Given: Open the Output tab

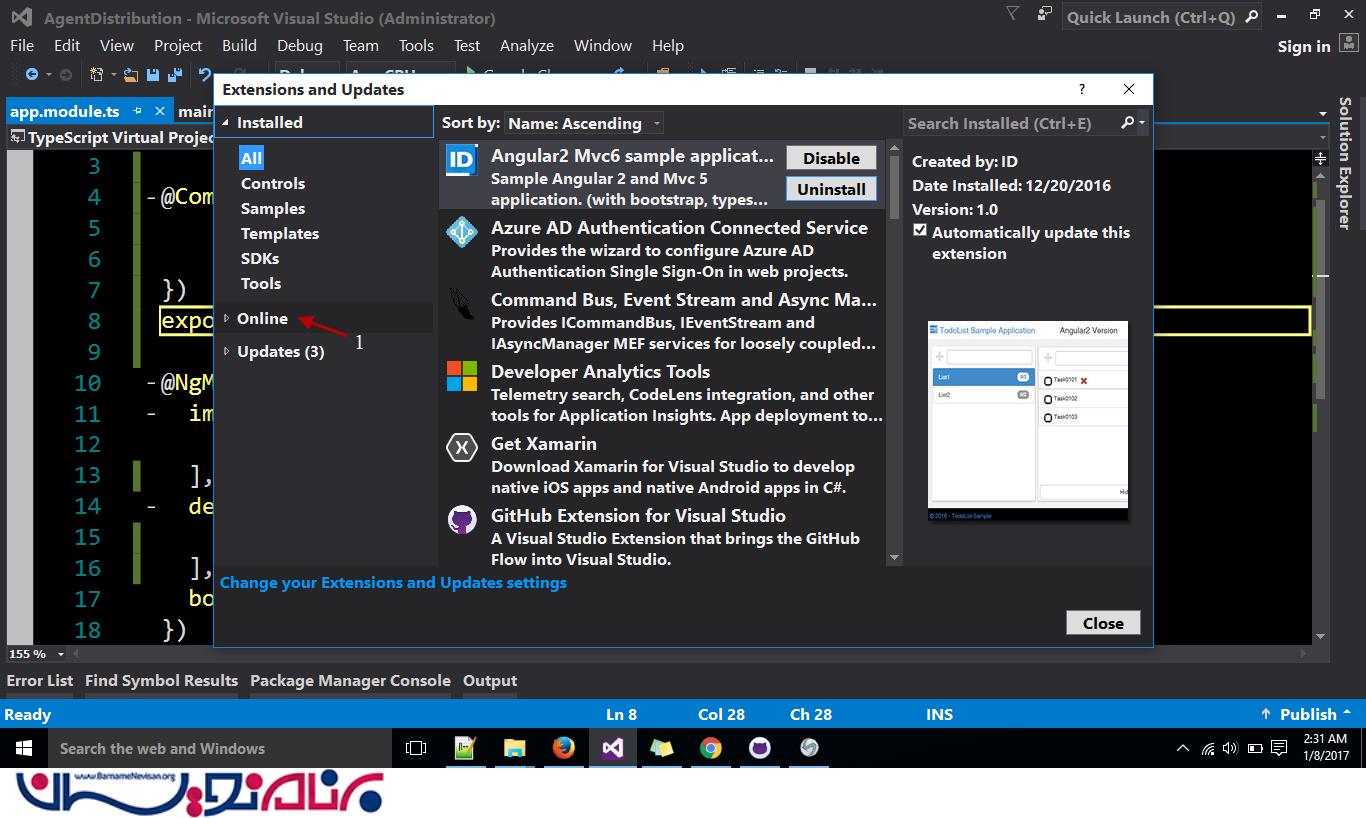Looking at the screenshot, I should tap(490, 680).
